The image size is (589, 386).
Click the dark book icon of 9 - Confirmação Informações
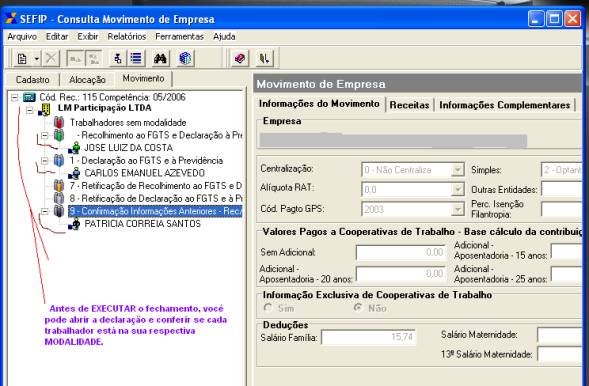click(x=59, y=211)
